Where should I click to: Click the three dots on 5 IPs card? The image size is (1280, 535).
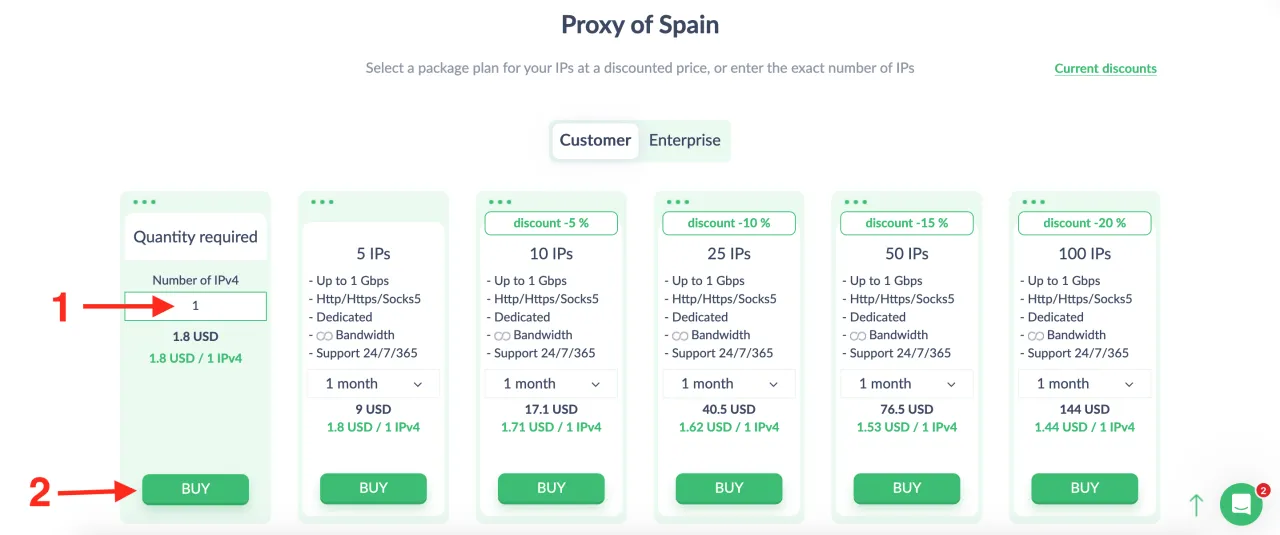click(322, 202)
